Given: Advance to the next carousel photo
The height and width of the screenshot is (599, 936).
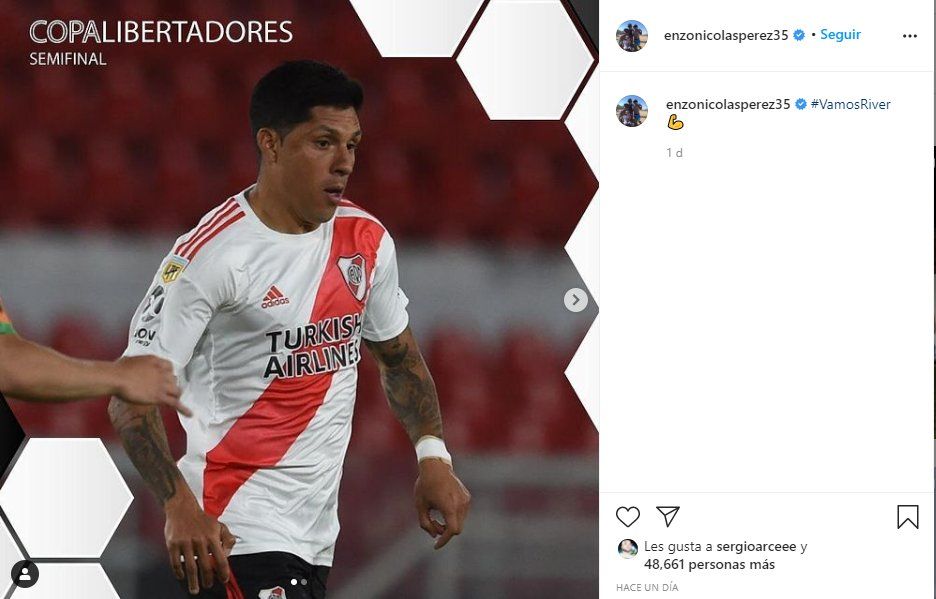Looking at the screenshot, I should 575,300.
